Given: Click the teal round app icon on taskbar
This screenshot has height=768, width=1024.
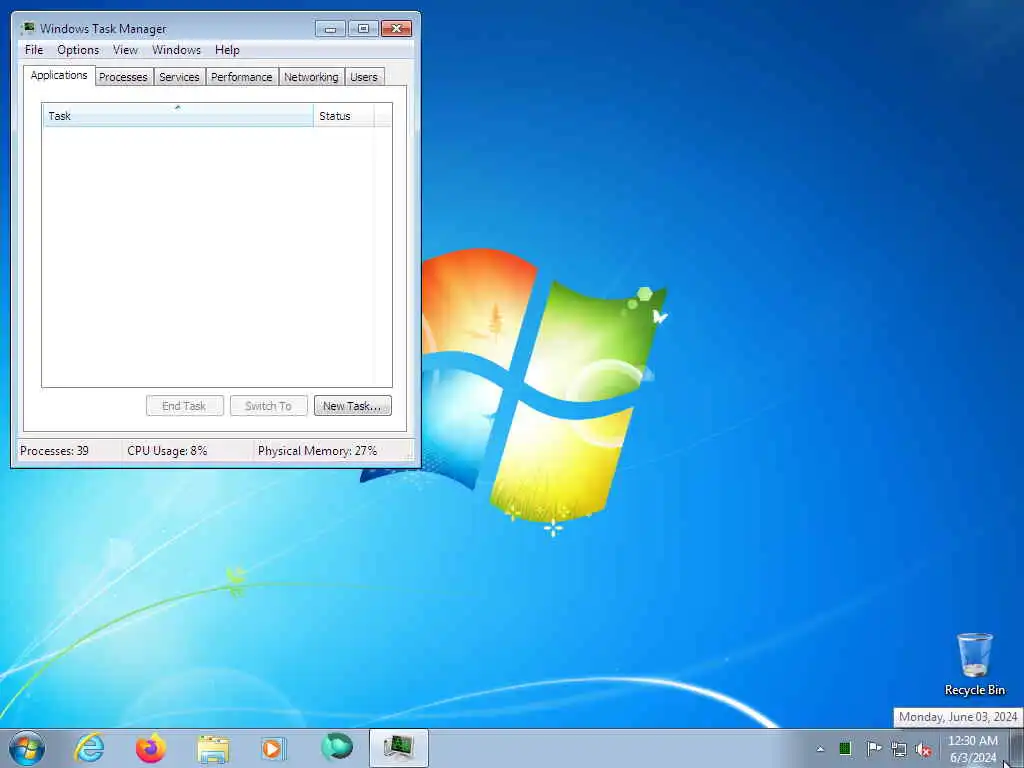Looking at the screenshot, I should [337, 747].
